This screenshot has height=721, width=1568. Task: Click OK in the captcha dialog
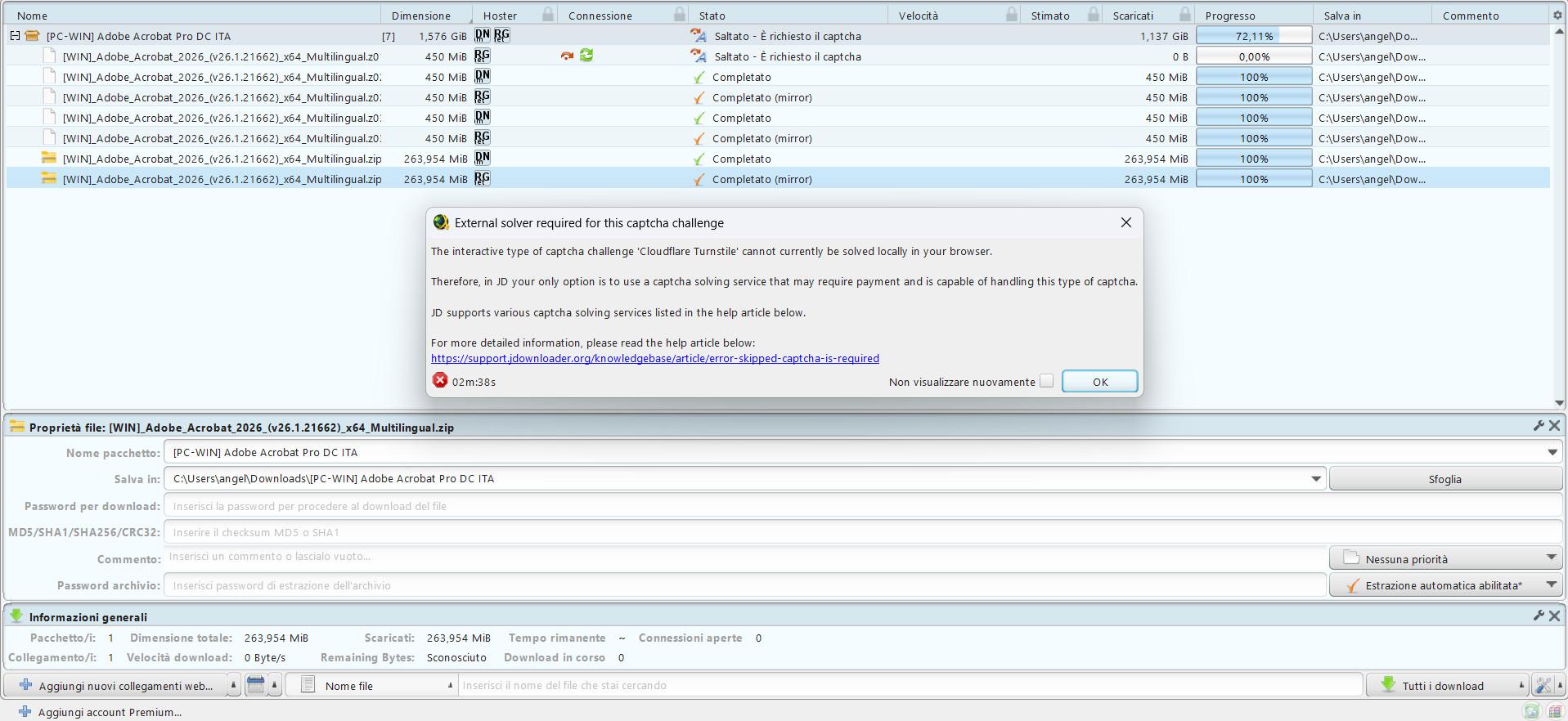click(1099, 381)
